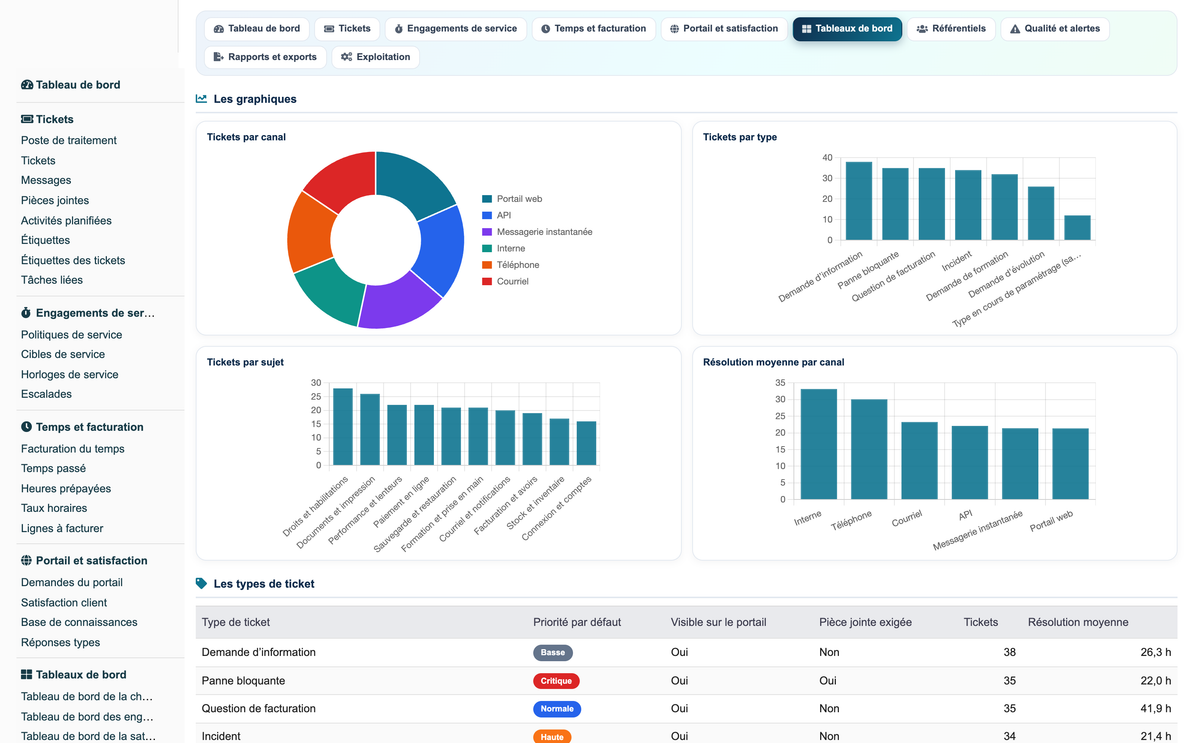Open the Escalades sidebar link

point(46,394)
